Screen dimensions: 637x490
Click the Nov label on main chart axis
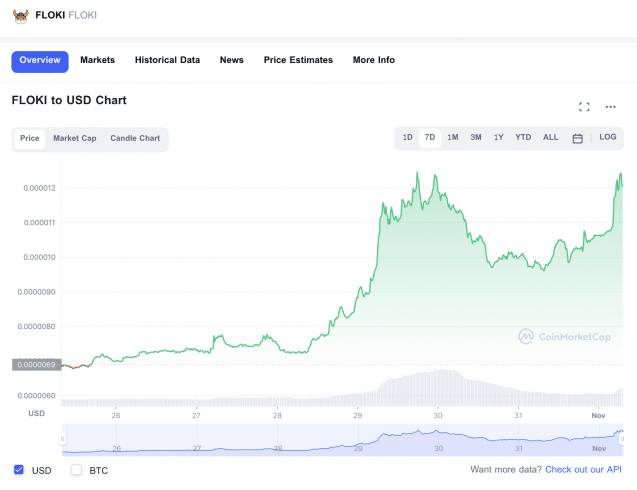598,416
